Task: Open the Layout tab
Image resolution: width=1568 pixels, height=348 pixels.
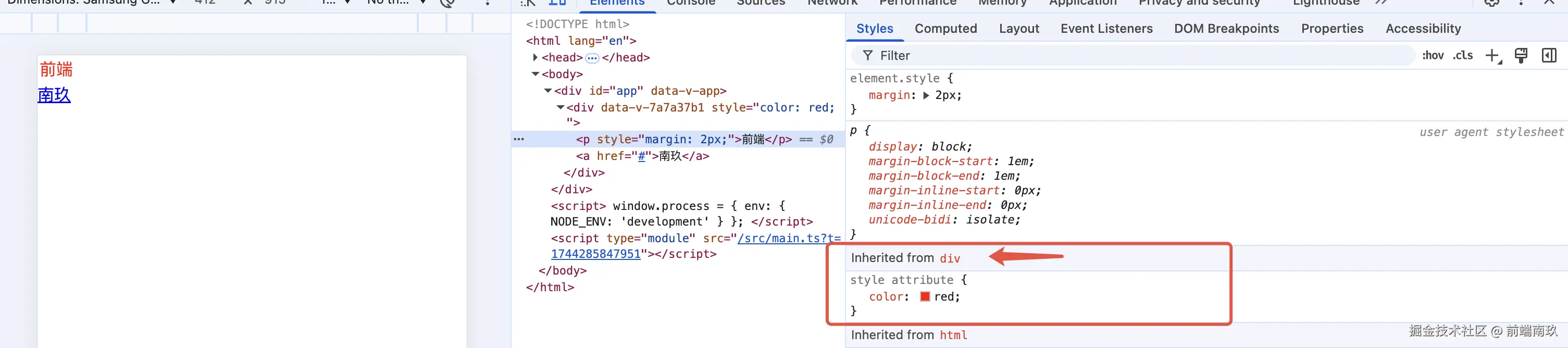Action: click(1019, 29)
